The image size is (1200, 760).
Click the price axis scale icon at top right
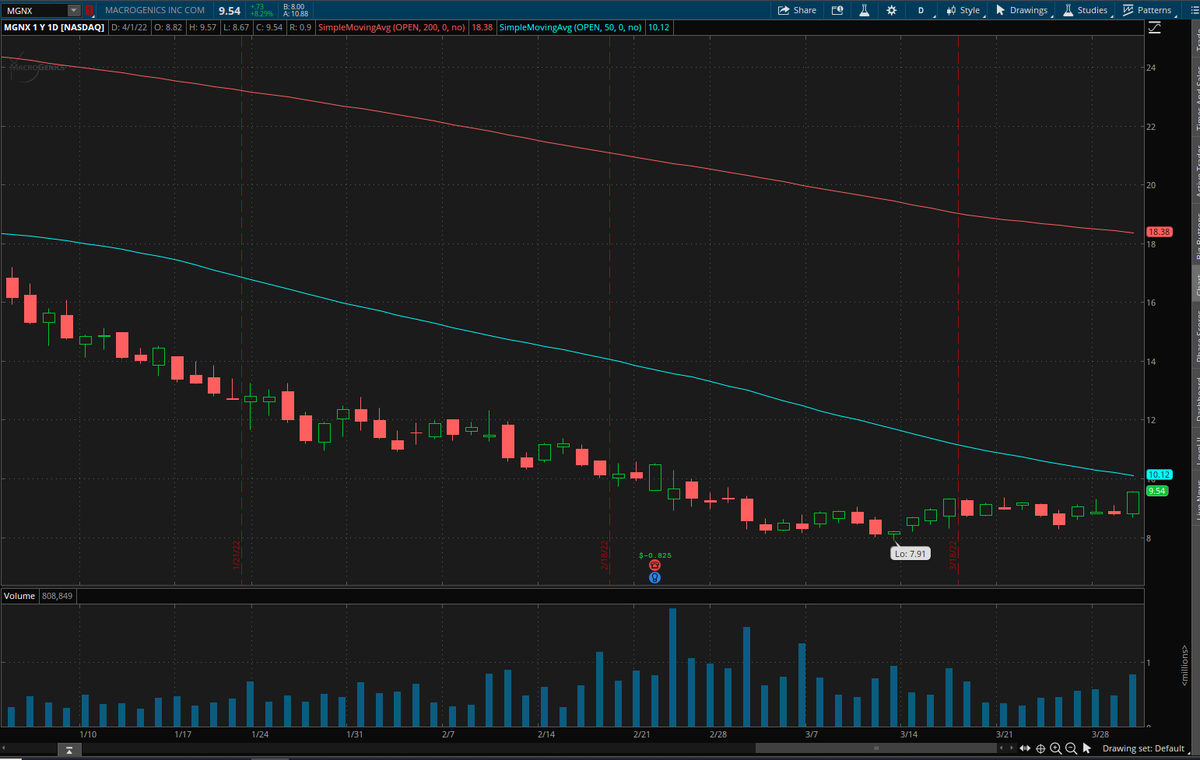coord(1154,27)
